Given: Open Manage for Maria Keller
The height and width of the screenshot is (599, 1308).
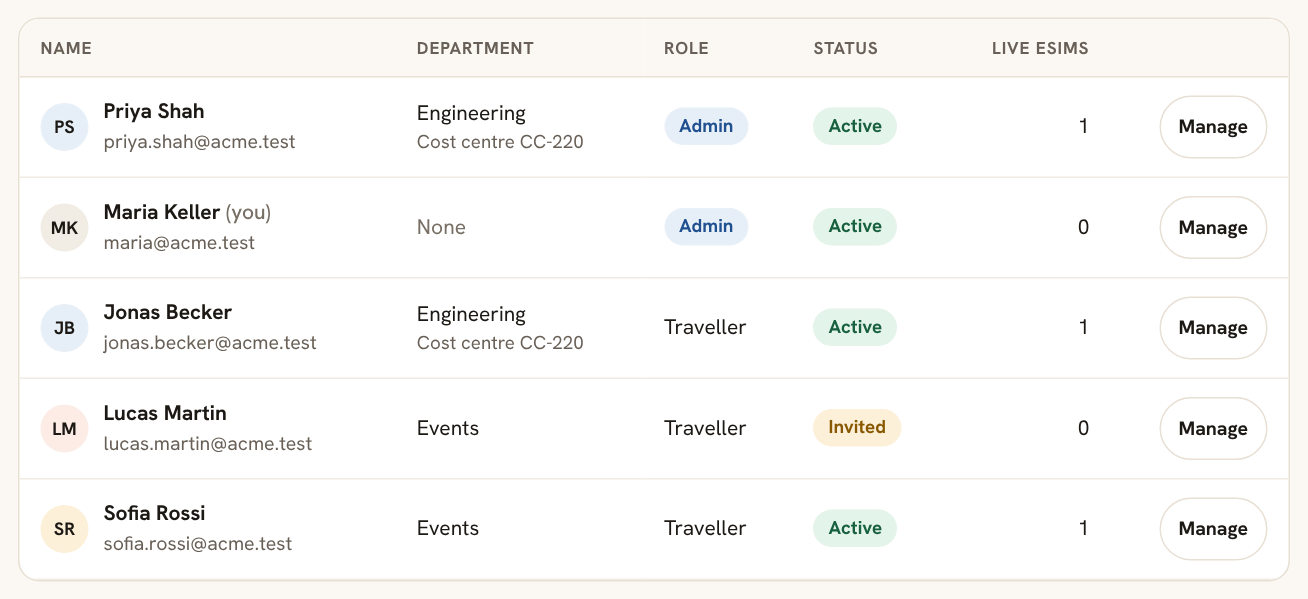Looking at the screenshot, I should (1213, 228).
